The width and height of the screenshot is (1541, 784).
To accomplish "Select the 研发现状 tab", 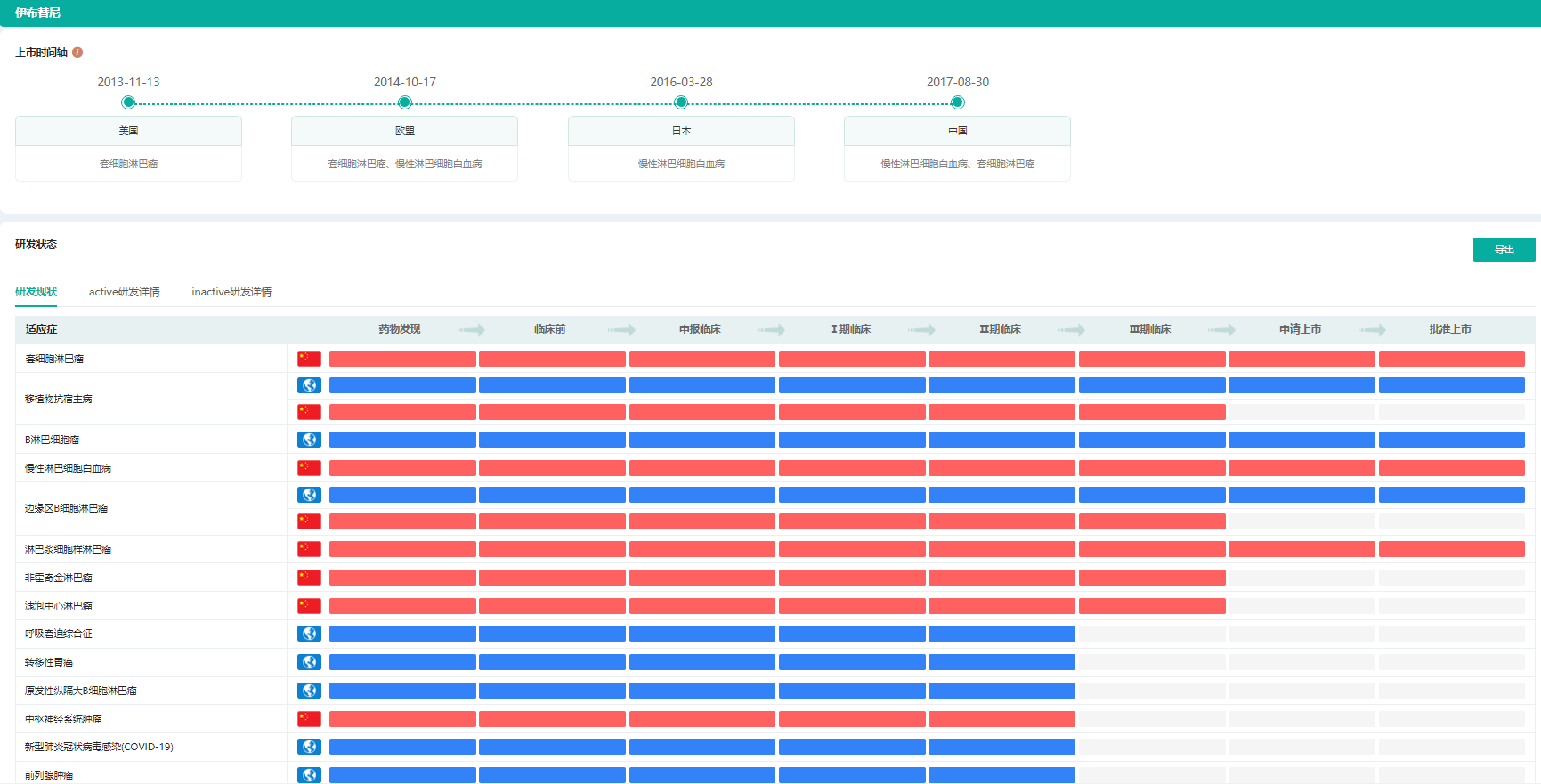I will click(36, 292).
